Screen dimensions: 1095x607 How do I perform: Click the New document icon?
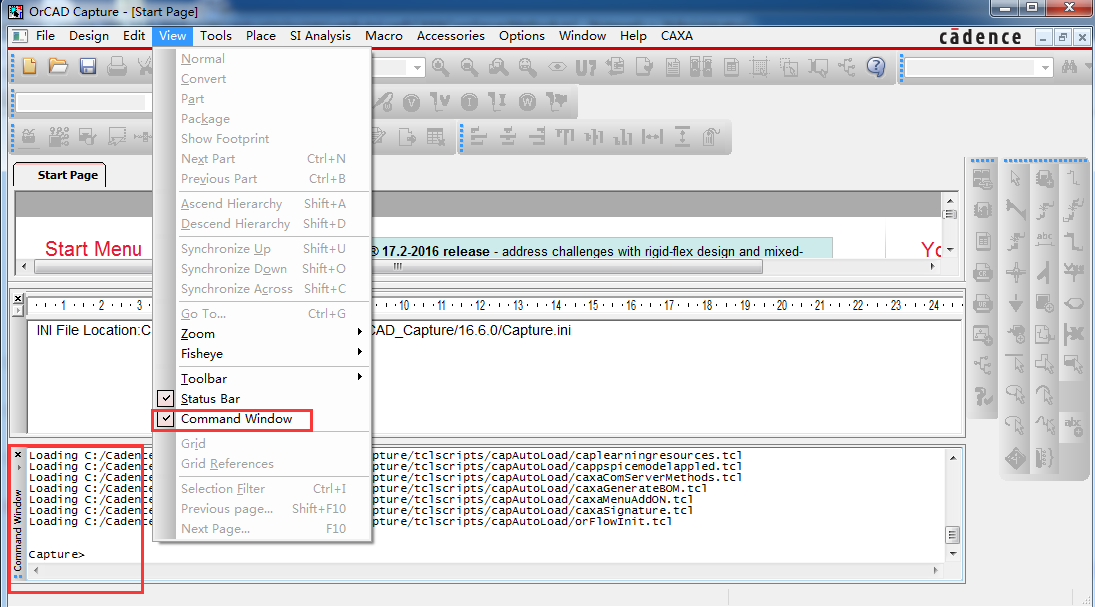point(29,66)
